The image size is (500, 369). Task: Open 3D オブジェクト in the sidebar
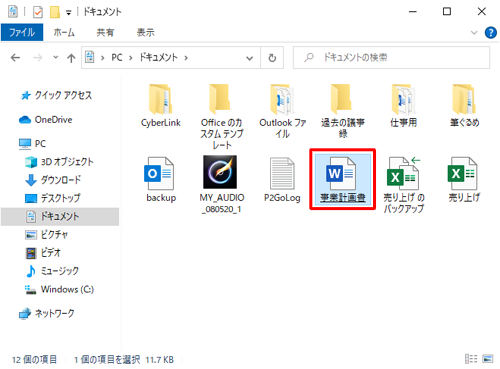point(60,162)
